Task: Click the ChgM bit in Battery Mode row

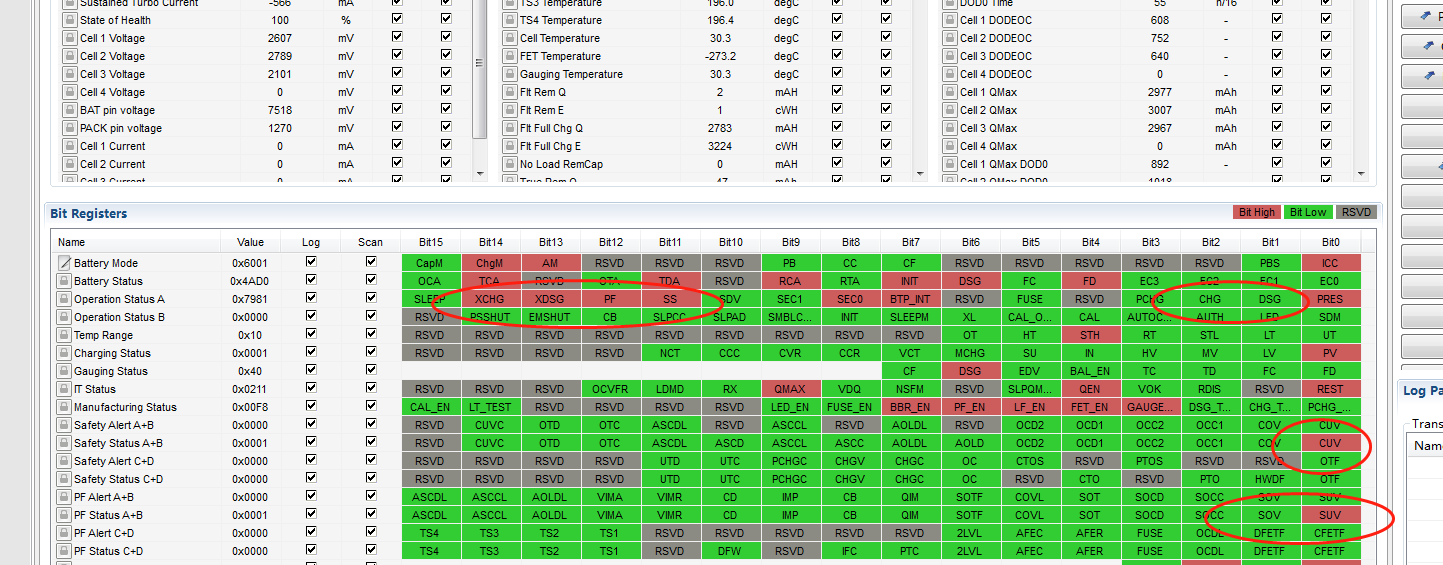Action: click(x=490, y=263)
